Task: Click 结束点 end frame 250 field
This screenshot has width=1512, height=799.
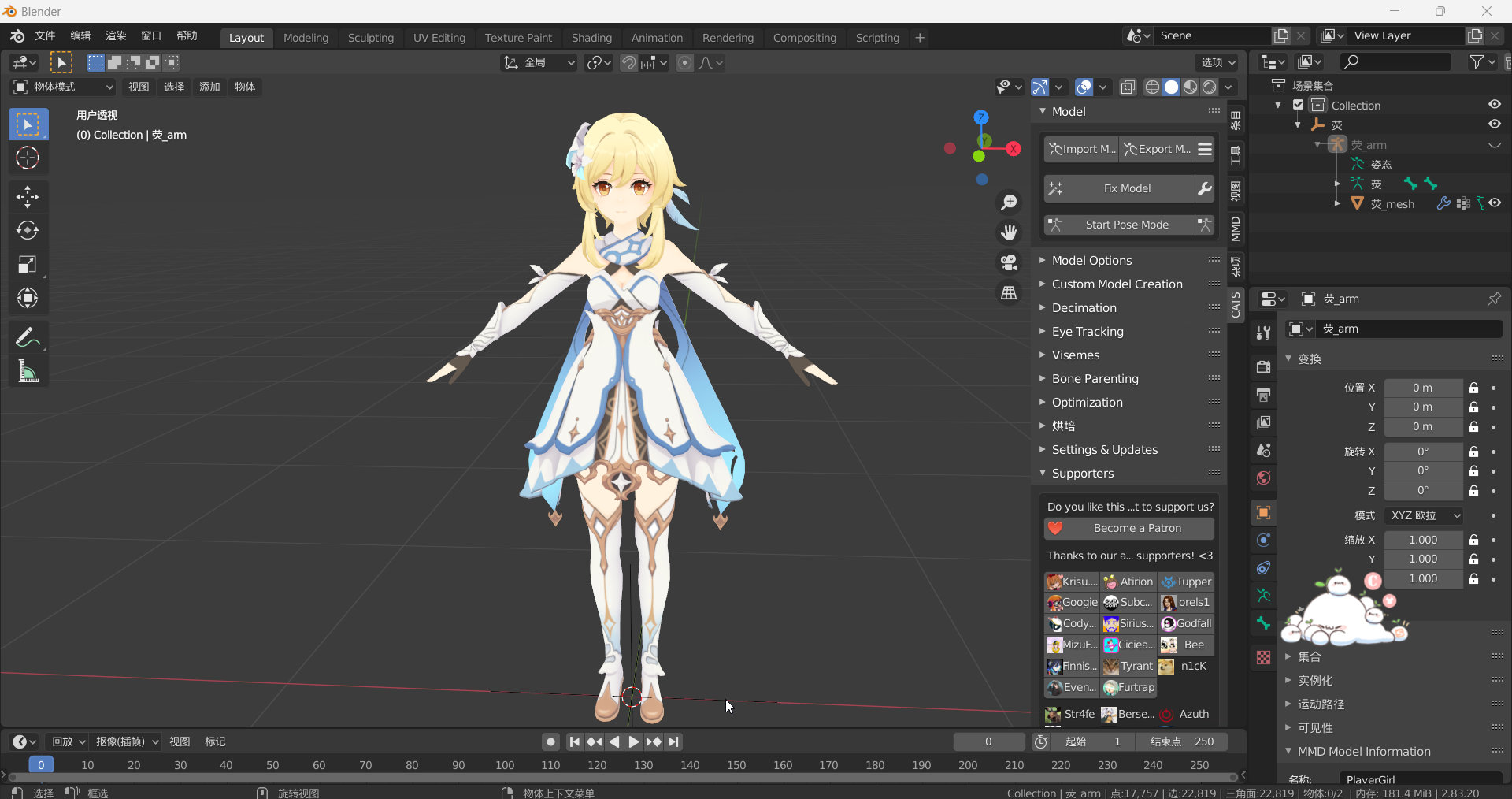Action: coord(1181,741)
